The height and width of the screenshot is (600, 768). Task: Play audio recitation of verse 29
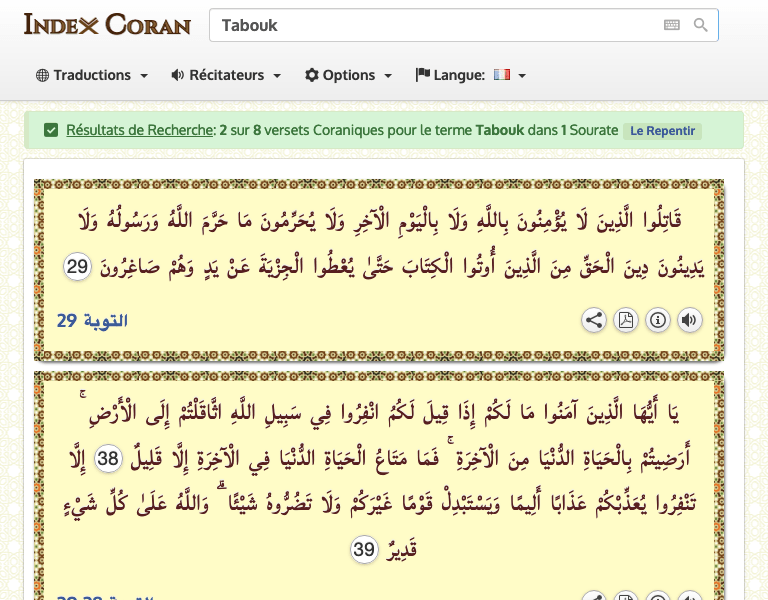(690, 320)
